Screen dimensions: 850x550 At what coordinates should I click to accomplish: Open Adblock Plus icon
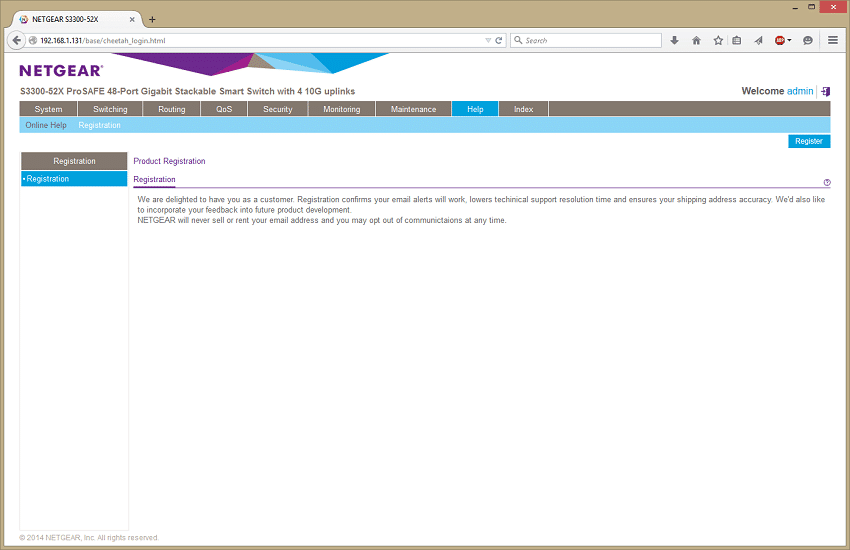pyautogui.click(x=780, y=41)
